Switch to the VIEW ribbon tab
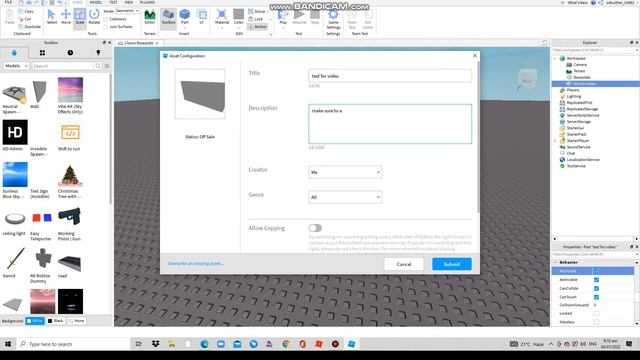Screen dimensions: 640x360 129,2
